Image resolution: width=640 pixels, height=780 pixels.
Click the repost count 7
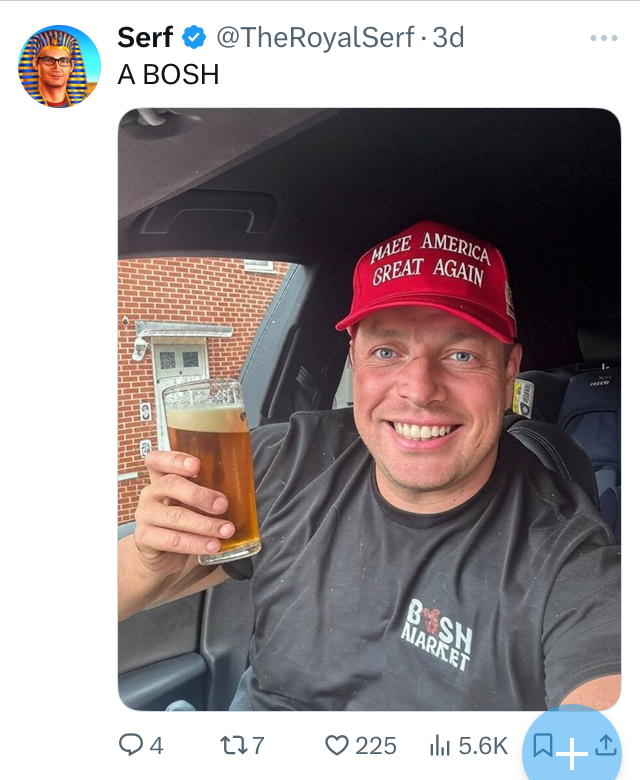258,746
